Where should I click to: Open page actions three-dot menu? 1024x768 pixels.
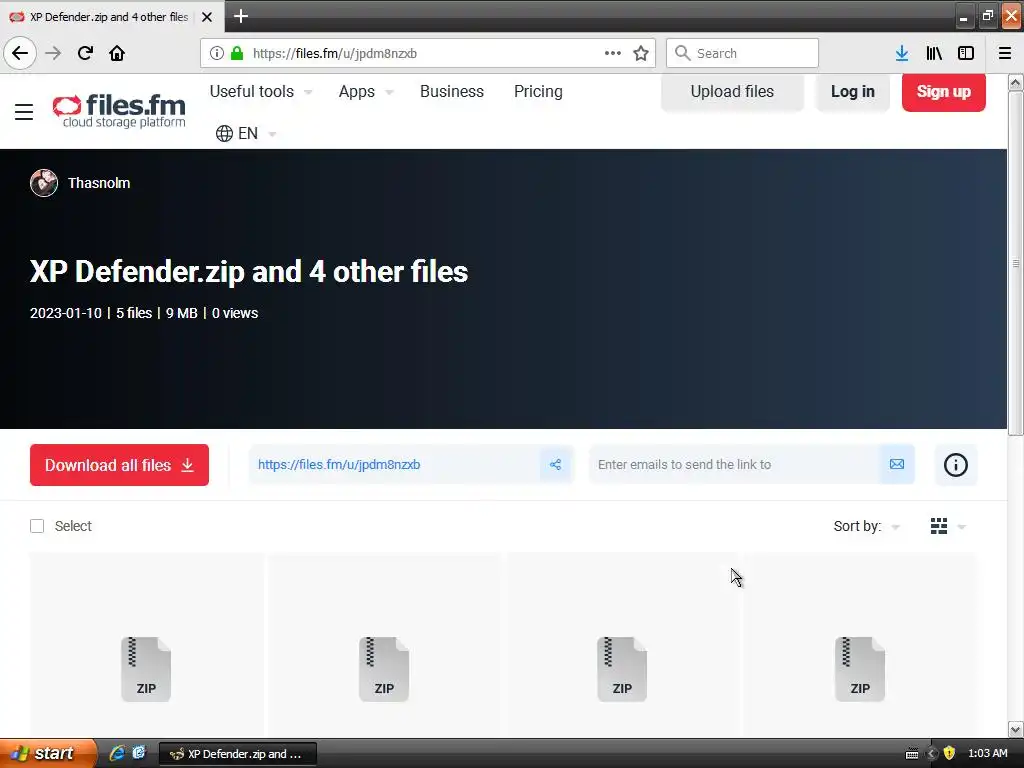click(x=613, y=53)
